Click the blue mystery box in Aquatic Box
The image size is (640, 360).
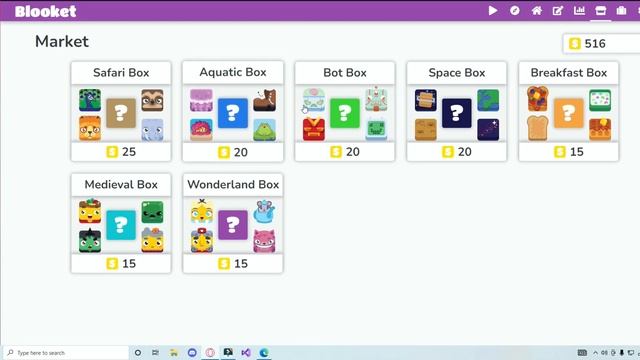coord(233,113)
